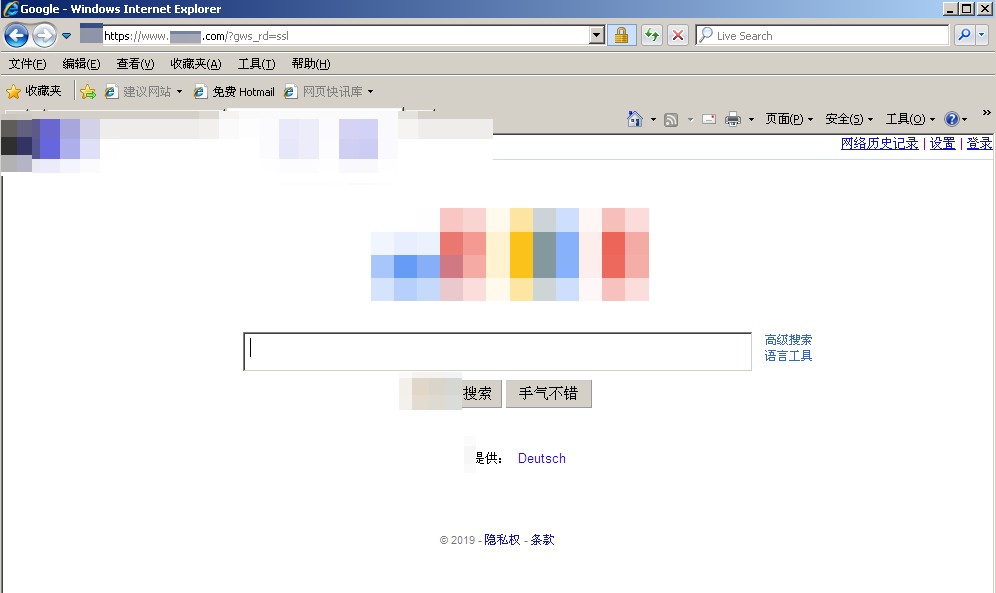
Task: Open the 查看(V) menu
Action: pyautogui.click(x=135, y=63)
